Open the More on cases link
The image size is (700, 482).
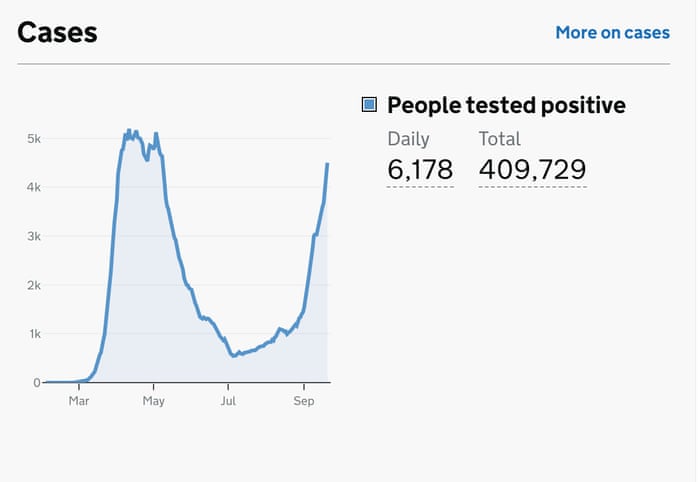tap(612, 33)
